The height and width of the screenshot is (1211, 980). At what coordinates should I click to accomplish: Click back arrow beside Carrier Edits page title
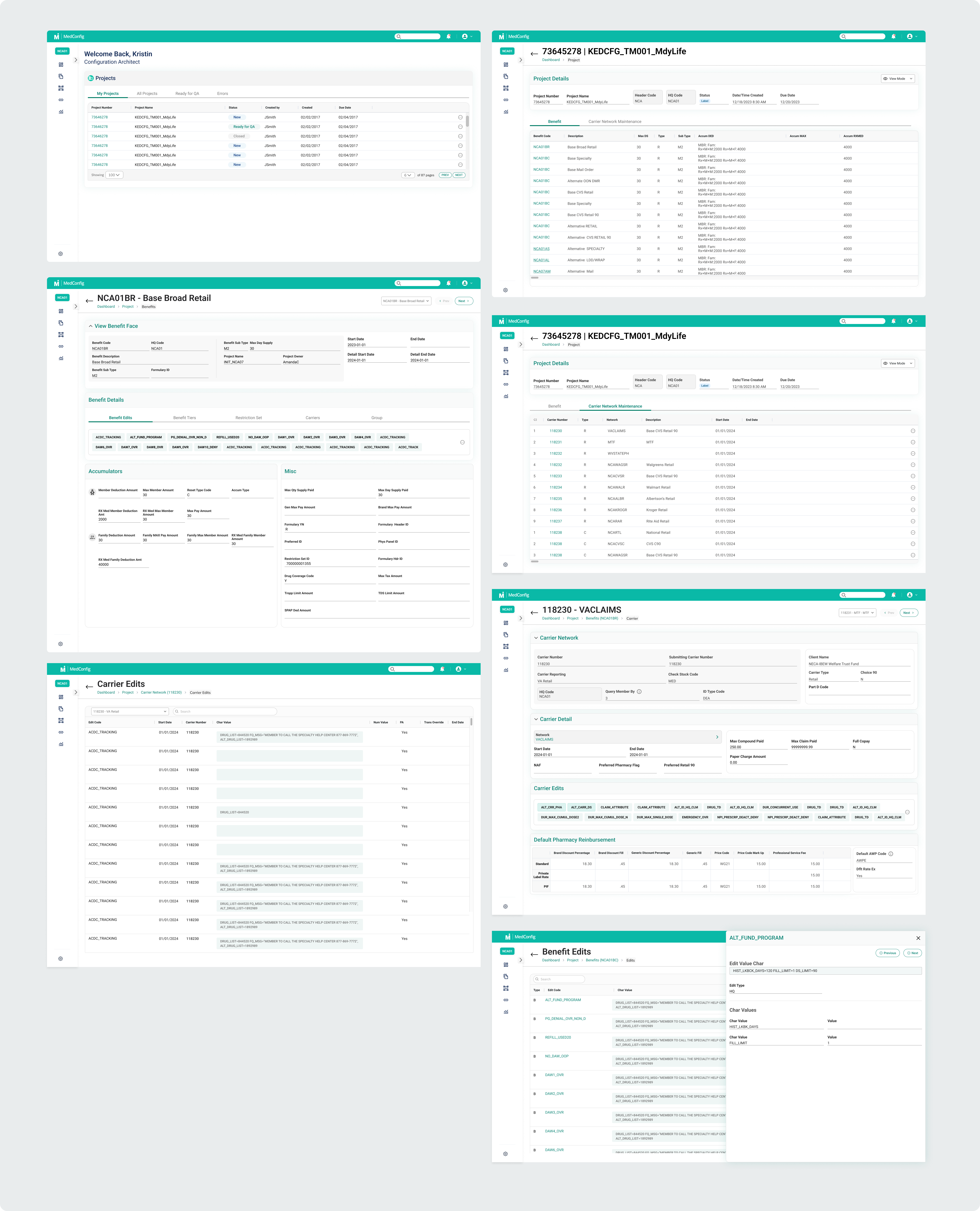tap(89, 687)
